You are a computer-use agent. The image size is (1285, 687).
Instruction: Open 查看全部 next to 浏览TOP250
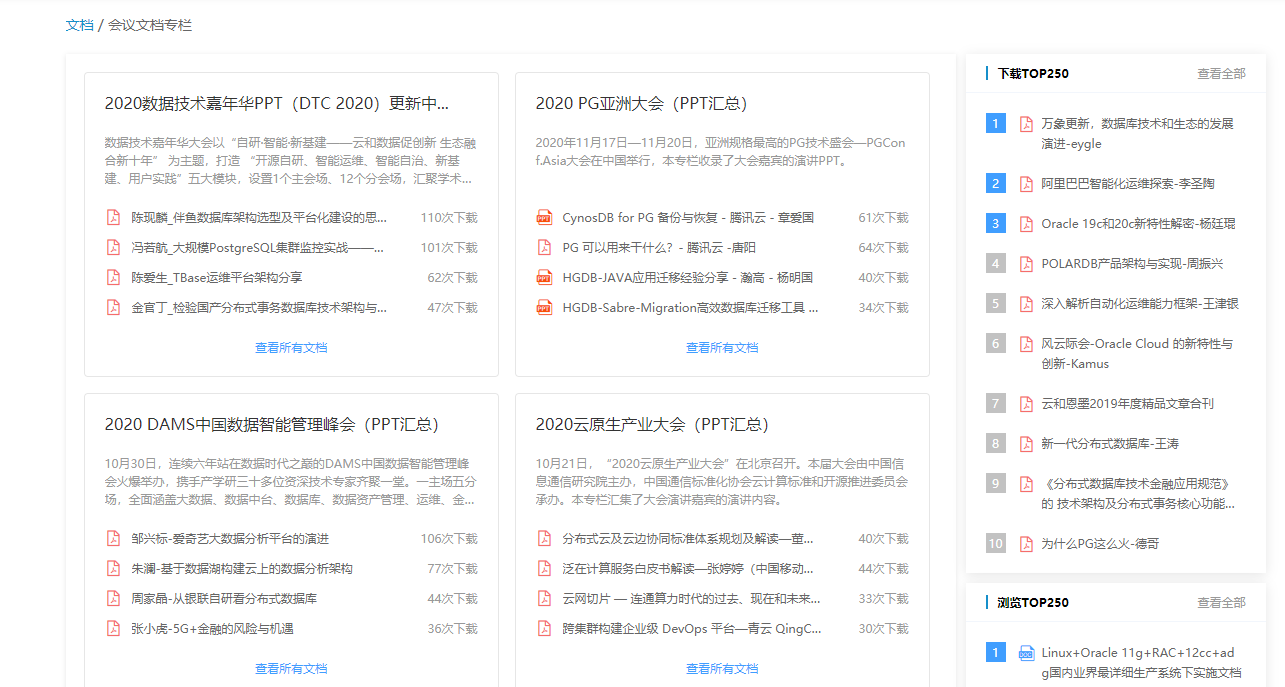pyautogui.click(x=1220, y=602)
